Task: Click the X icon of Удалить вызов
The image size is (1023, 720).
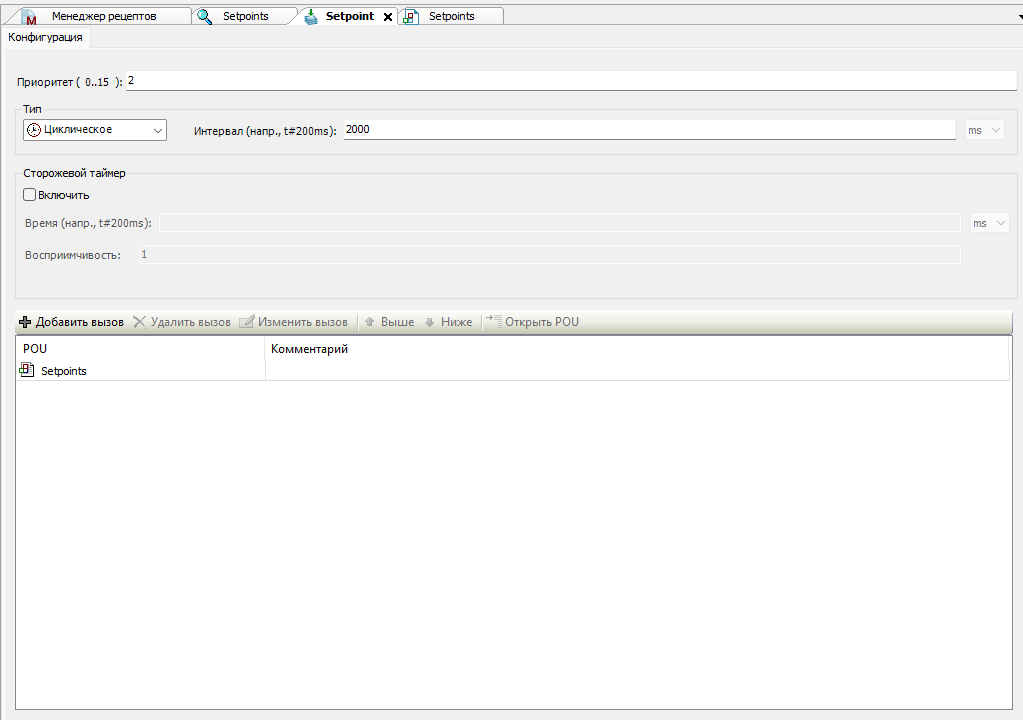Action: (x=140, y=322)
